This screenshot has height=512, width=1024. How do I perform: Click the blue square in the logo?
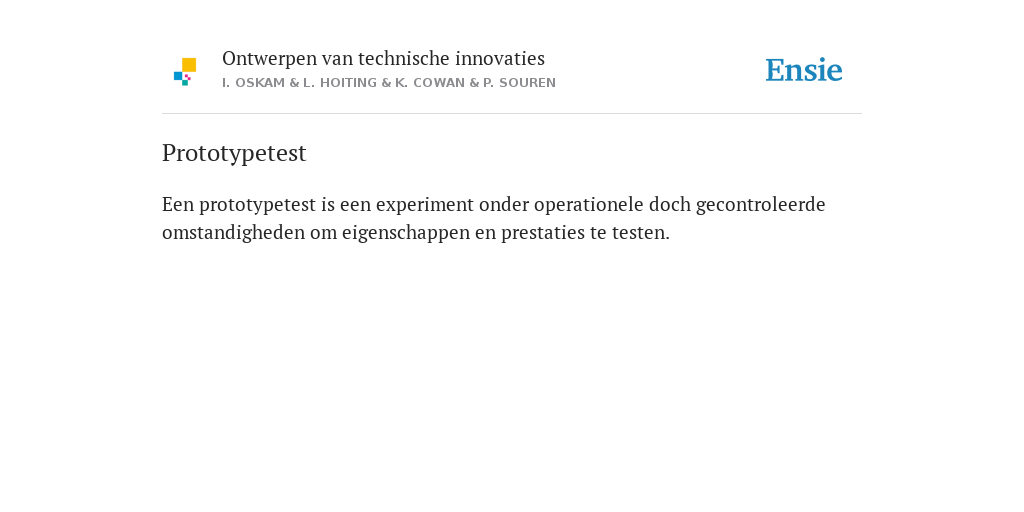coord(178,76)
